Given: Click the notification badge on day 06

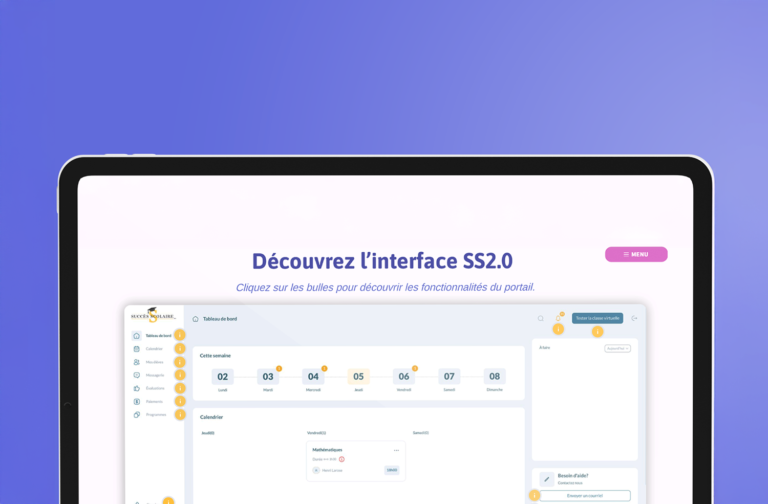Looking at the screenshot, I should click(415, 368).
